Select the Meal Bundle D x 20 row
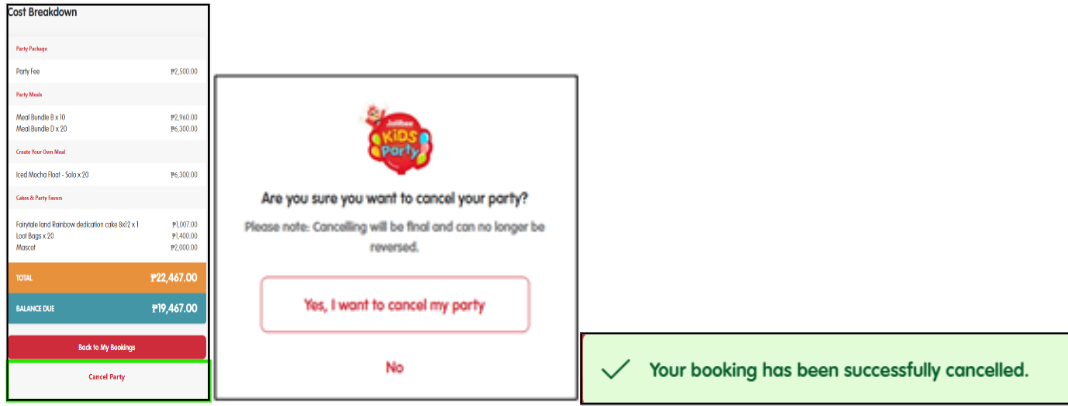 click(x=107, y=129)
